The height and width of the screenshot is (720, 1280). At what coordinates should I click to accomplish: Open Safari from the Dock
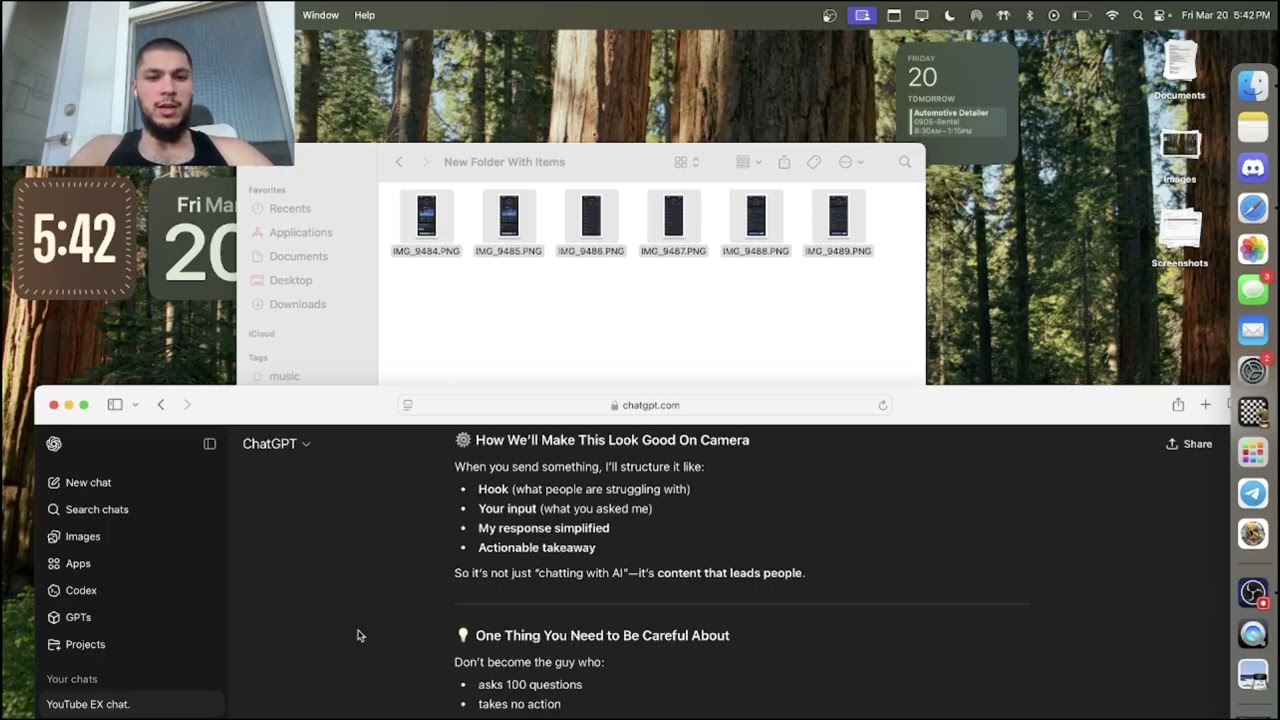point(1253,208)
